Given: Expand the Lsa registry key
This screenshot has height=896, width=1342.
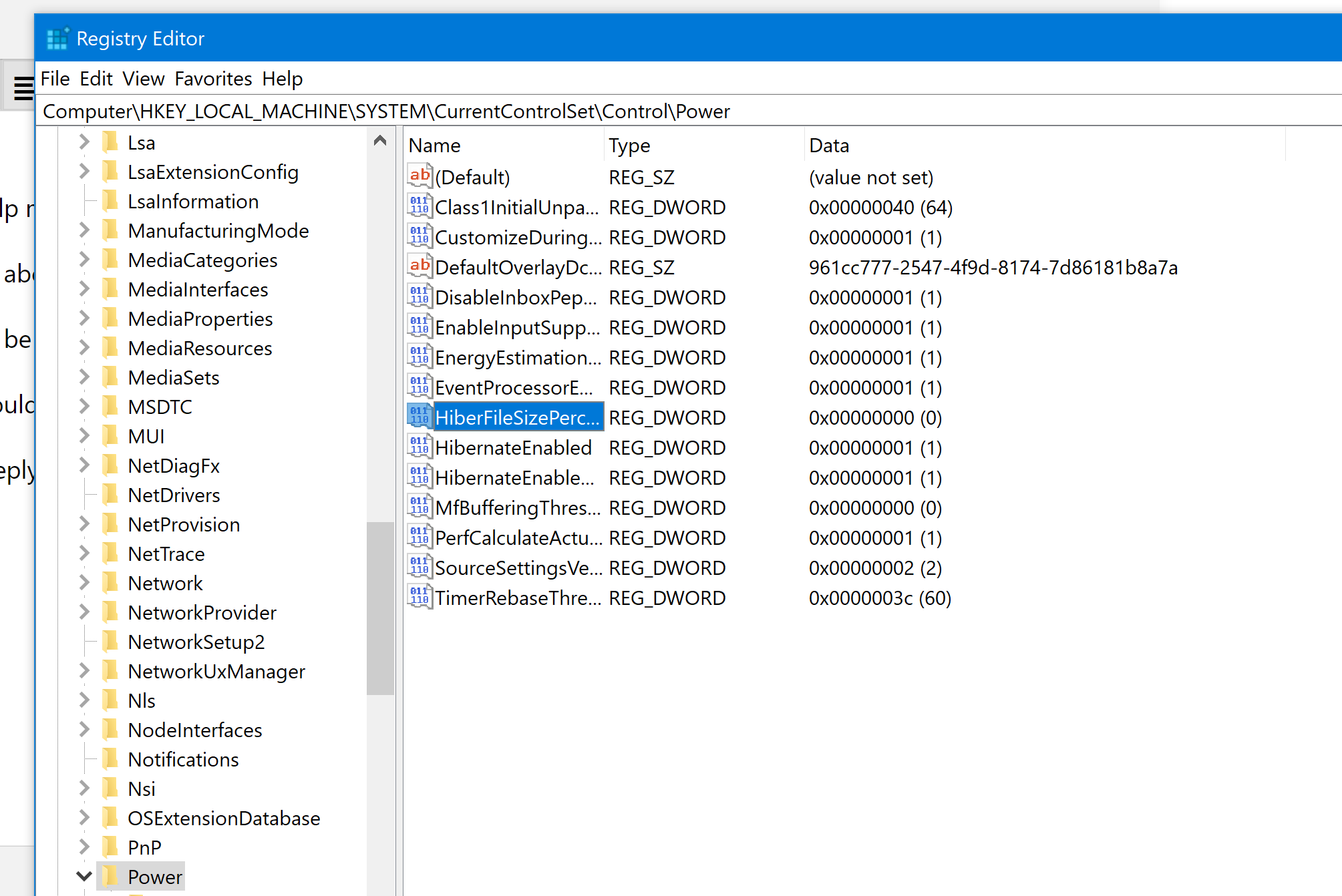Looking at the screenshot, I should [84, 142].
